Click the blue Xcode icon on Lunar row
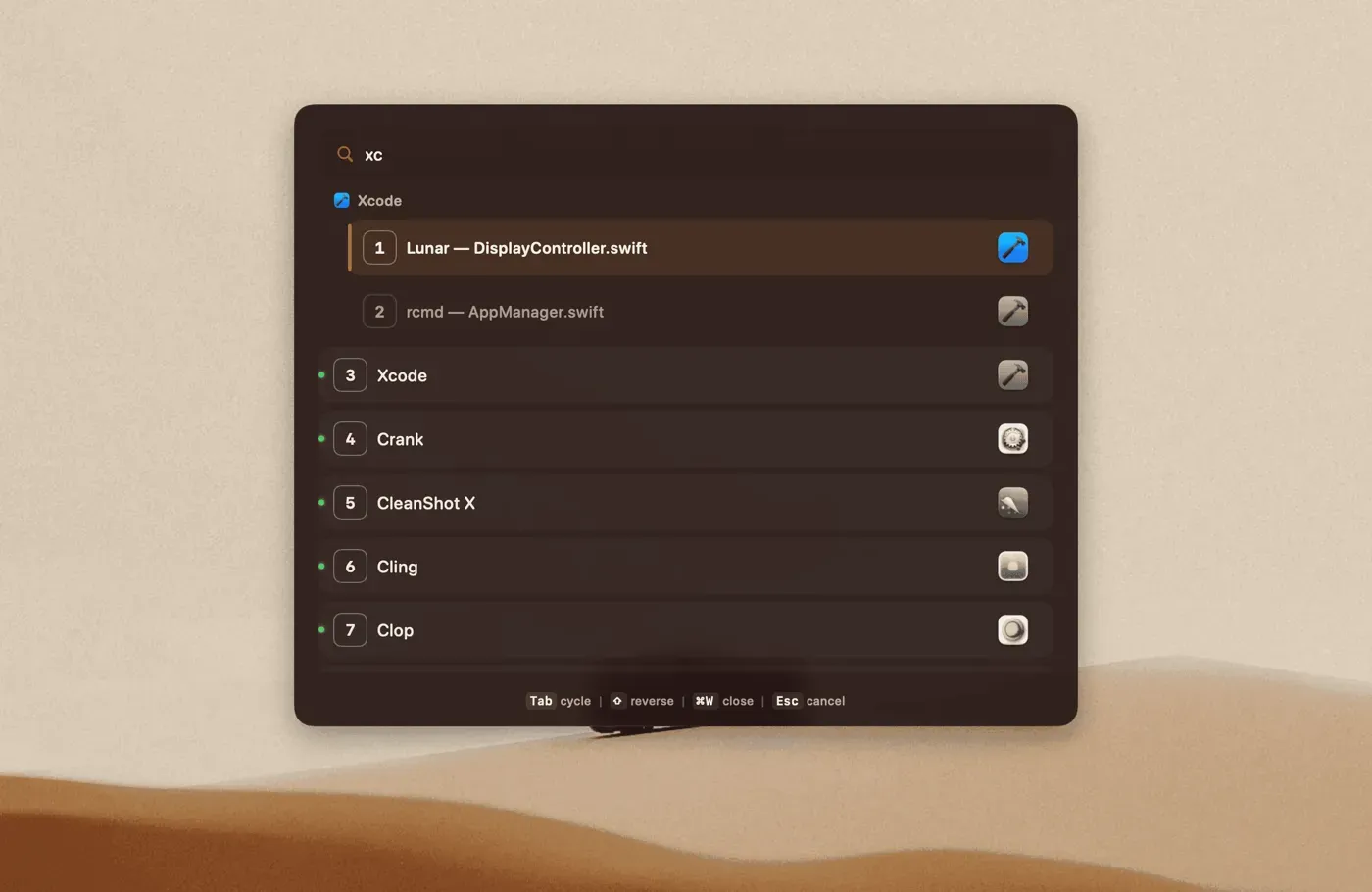Image resolution: width=1372 pixels, height=892 pixels. pos(1012,248)
